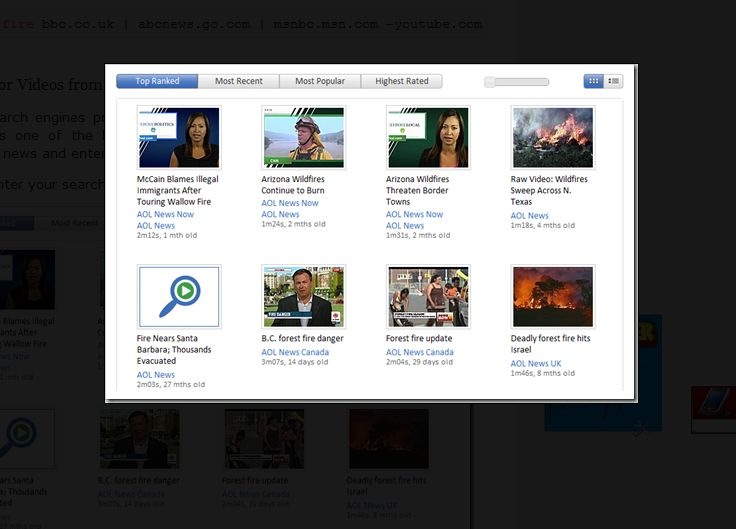
Task: Open Raw Video Wildfires N. Texas thumbnail
Action: pos(553,138)
